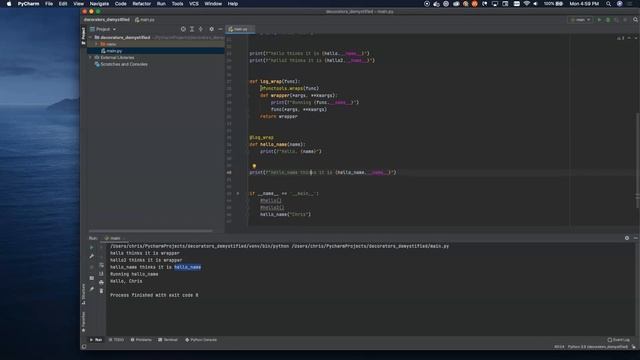Open the Event Log
This screenshot has width=640, height=360.
[618, 340]
